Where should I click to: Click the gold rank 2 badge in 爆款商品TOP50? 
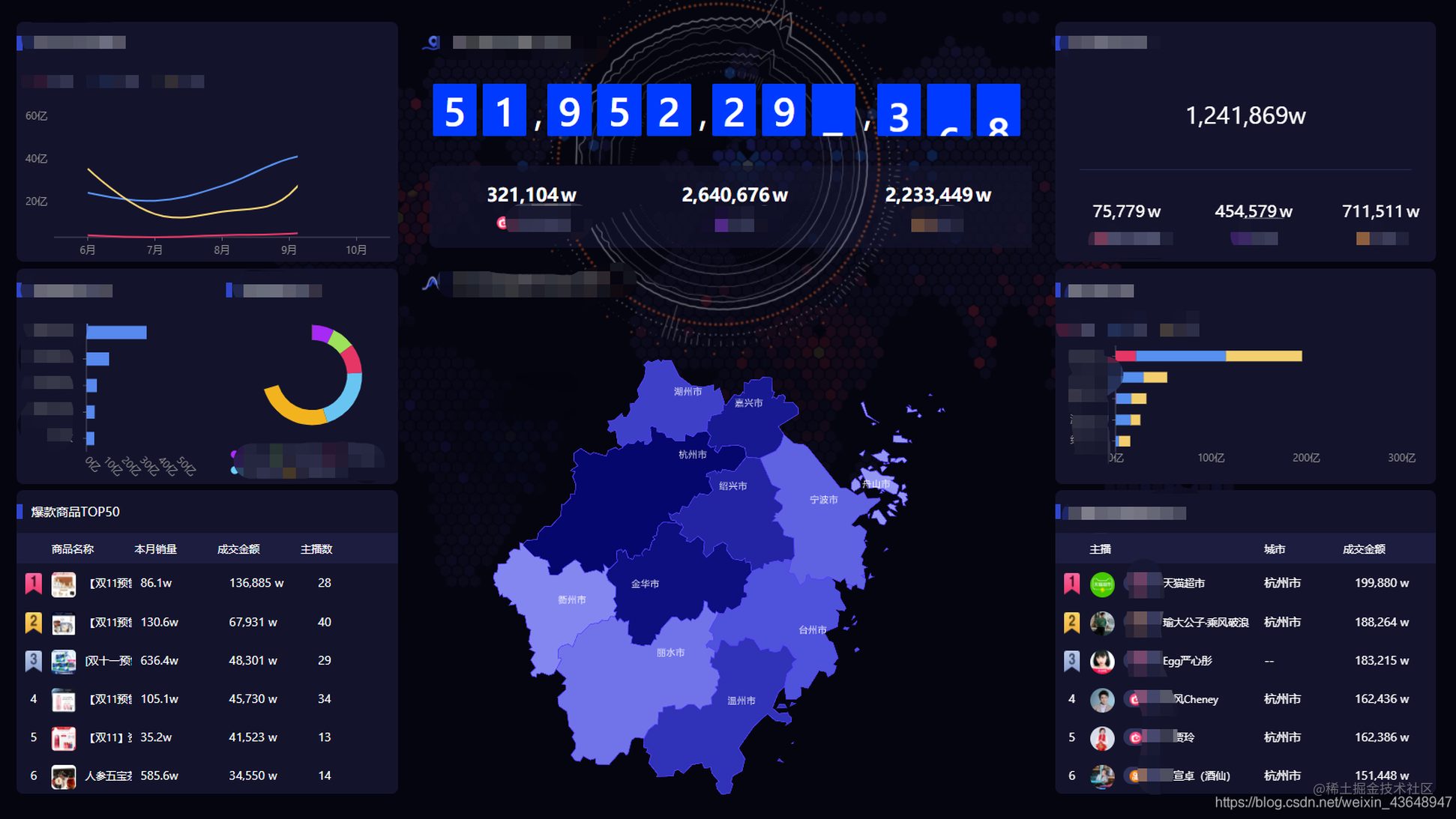point(33,623)
